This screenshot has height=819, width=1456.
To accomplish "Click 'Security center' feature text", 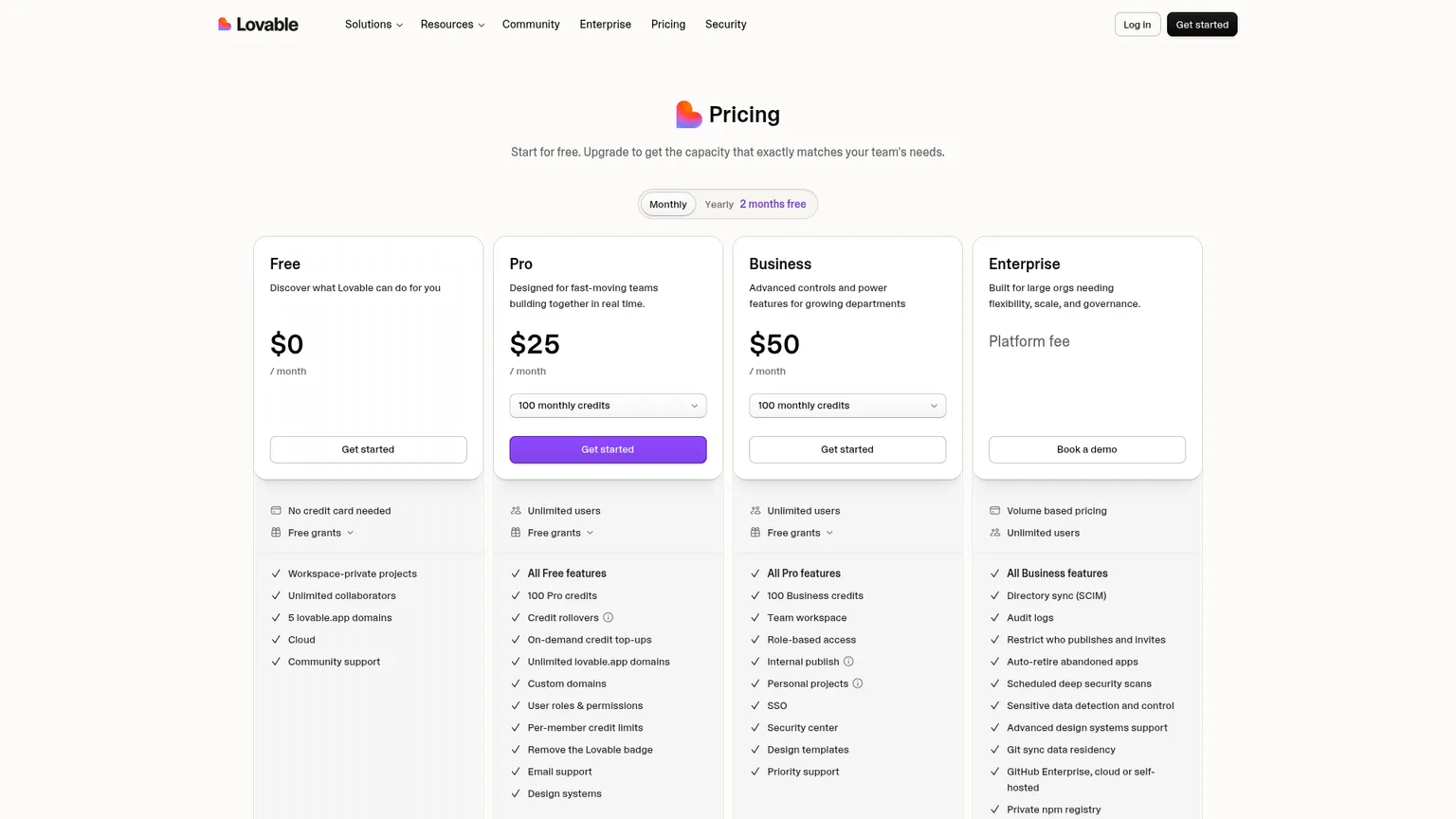I will pos(803,728).
